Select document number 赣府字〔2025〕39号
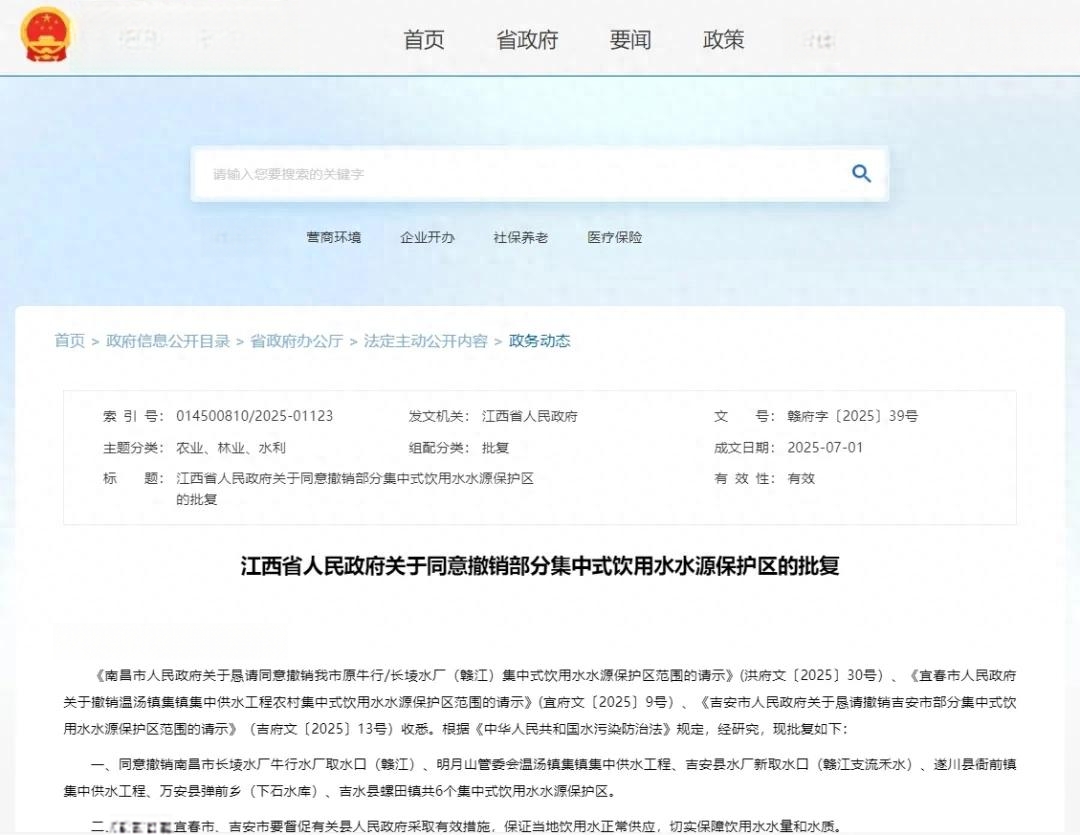The width and height of the screenshot is (1080, 835). [853, 416]
